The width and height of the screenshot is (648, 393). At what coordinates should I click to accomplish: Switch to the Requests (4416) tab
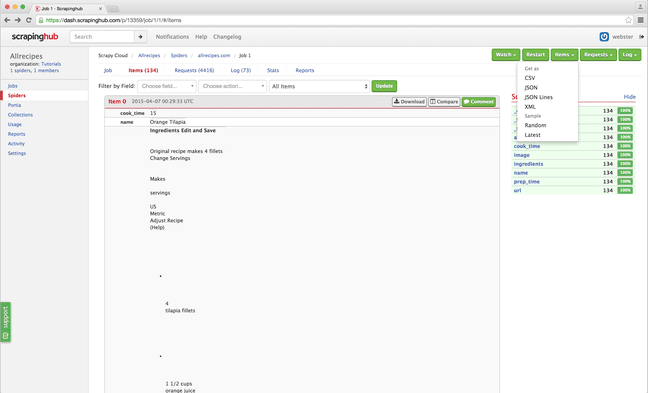194,70
